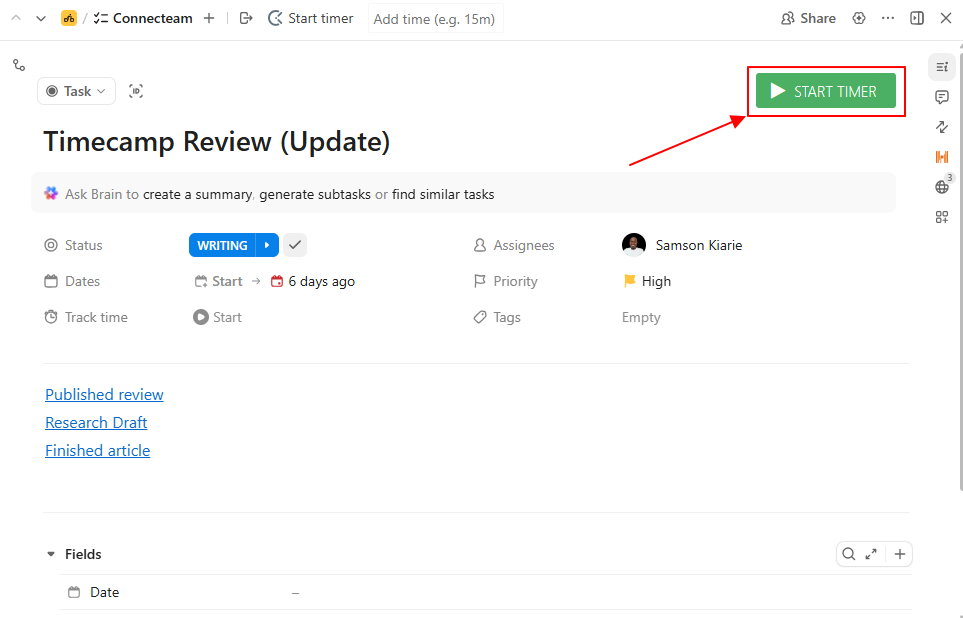This screenshot has width=963, height=618.
Task: Click the Priority label
Action: point(515,281)
